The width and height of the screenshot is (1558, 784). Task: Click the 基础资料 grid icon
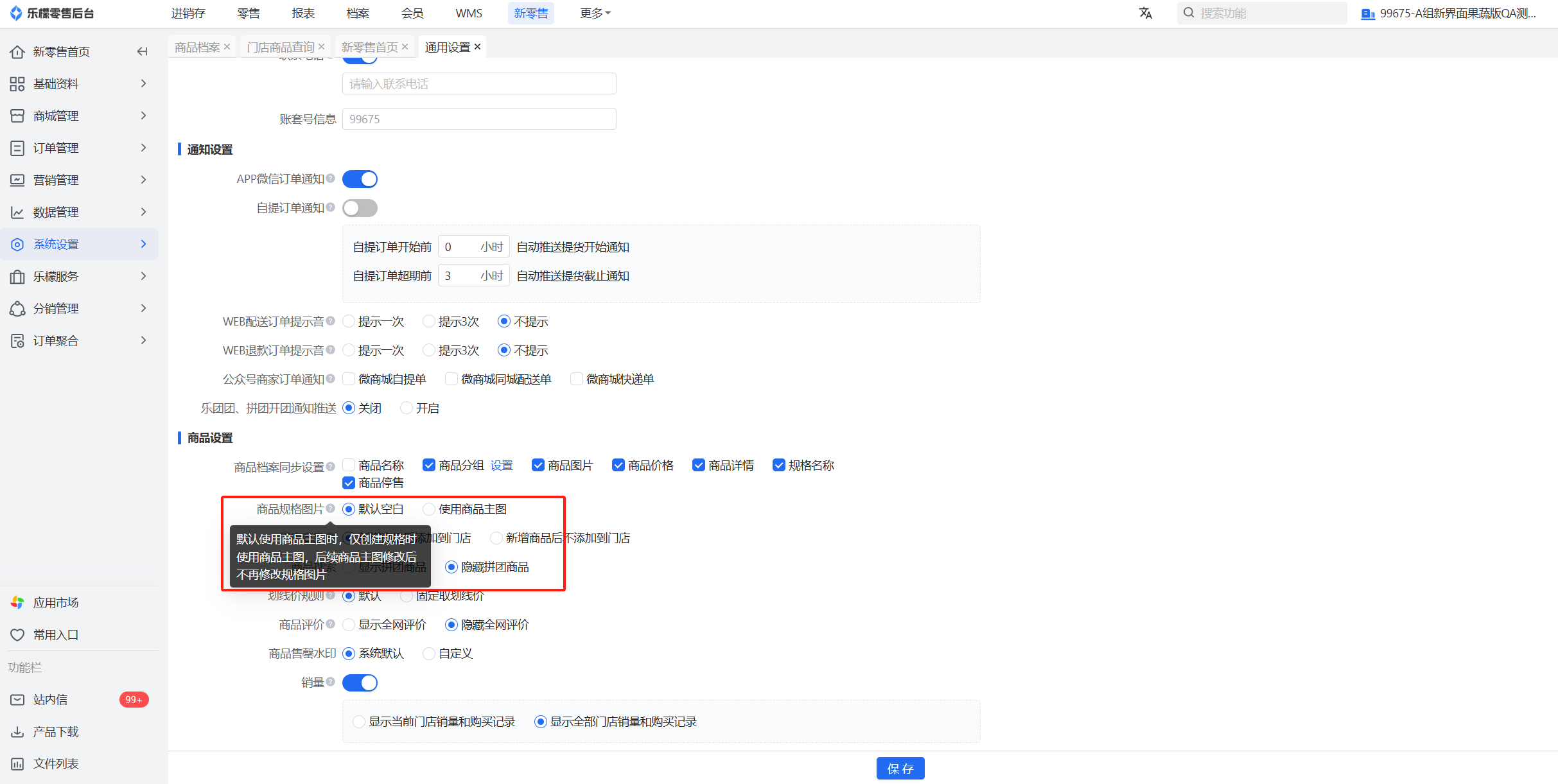tap(17, 83)
